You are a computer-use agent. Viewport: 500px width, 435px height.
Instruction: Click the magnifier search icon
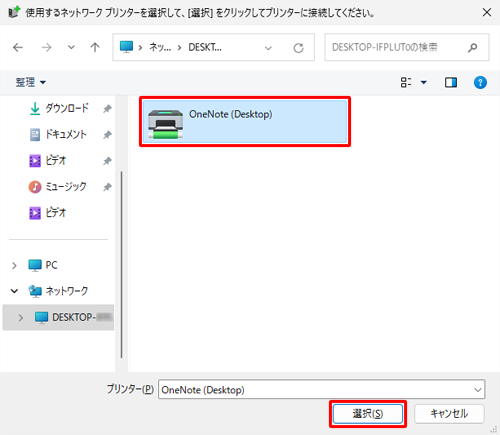click(472, 48)
